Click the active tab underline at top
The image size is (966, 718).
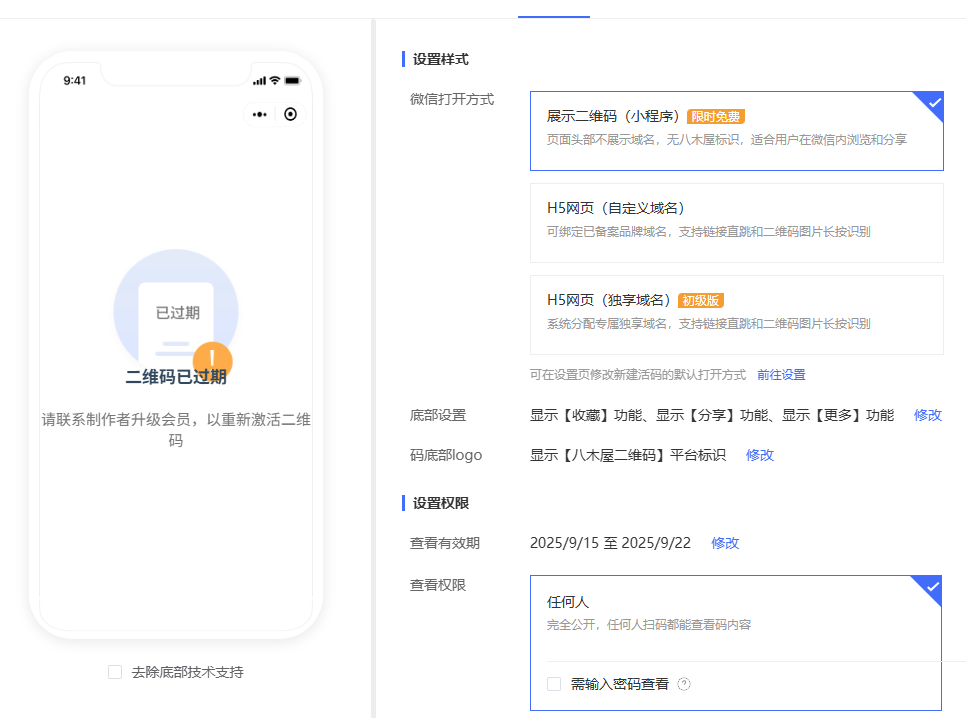554,17
